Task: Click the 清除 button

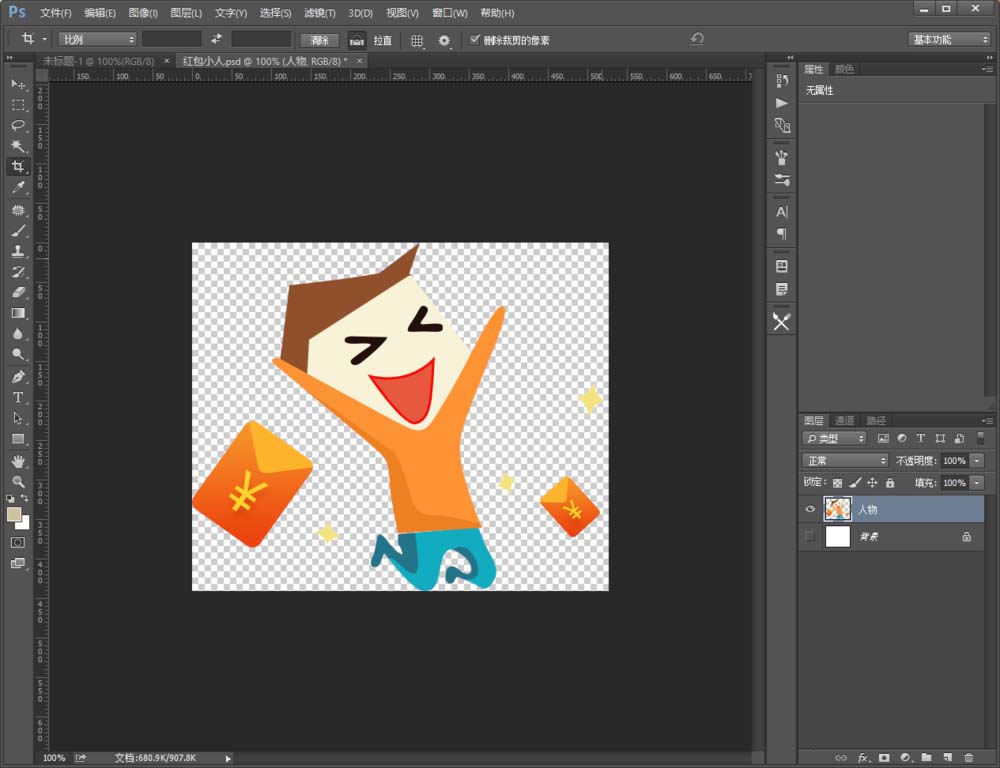Action: point(319,40)
